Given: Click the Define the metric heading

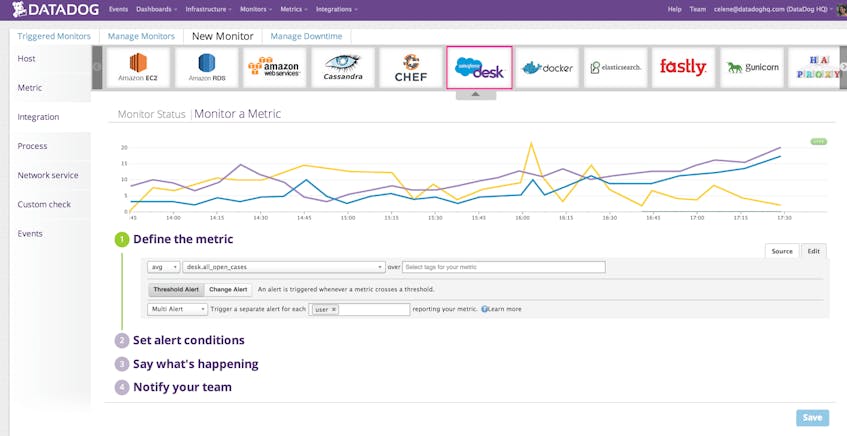Looking at the screenshot, I should [183, 239].
